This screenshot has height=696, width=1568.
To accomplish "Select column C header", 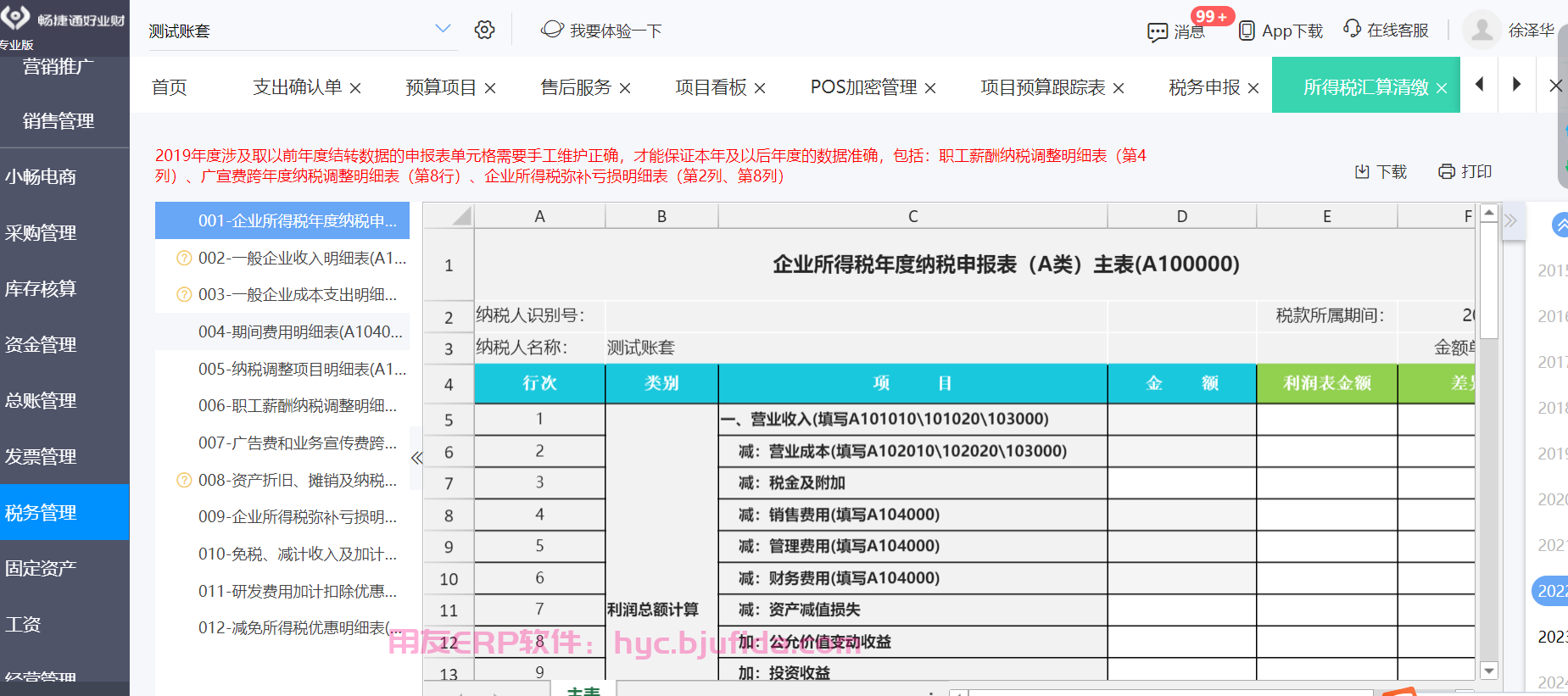I will click(912, 216).
